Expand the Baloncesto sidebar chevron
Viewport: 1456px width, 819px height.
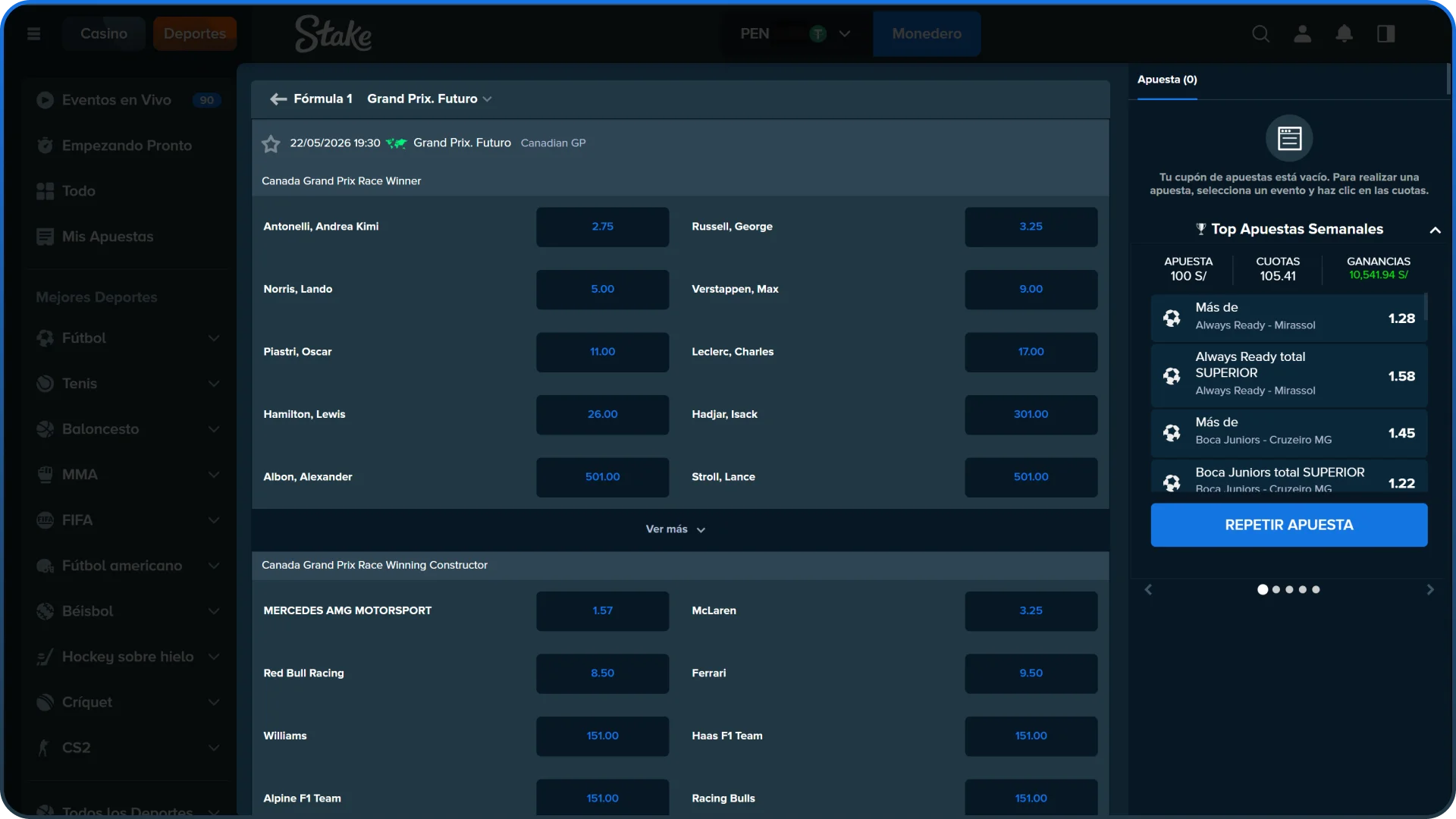point(214,429)
